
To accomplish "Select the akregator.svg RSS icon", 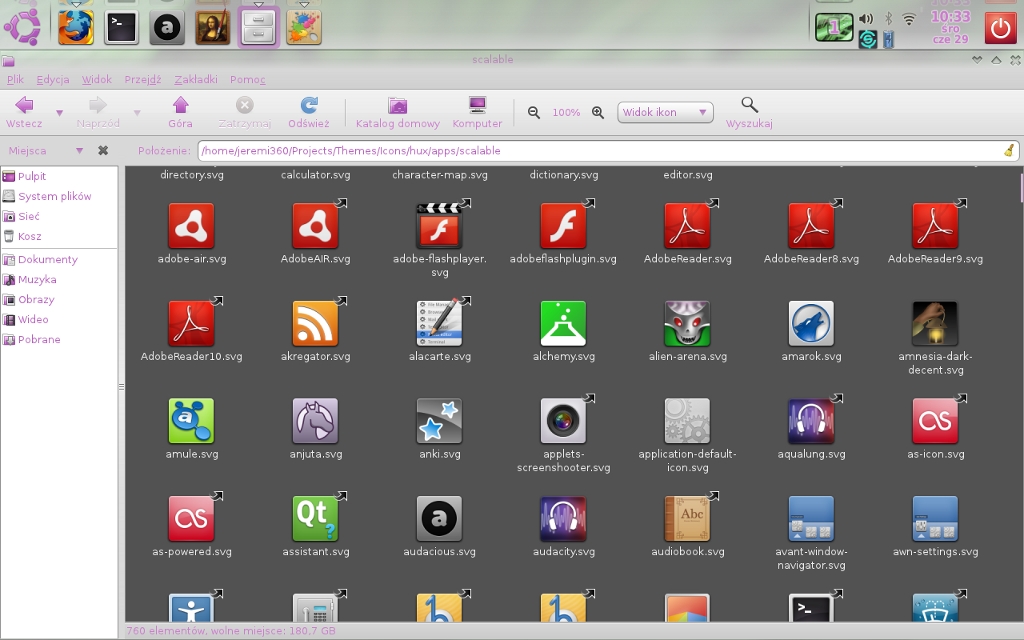I will [315, 323].
